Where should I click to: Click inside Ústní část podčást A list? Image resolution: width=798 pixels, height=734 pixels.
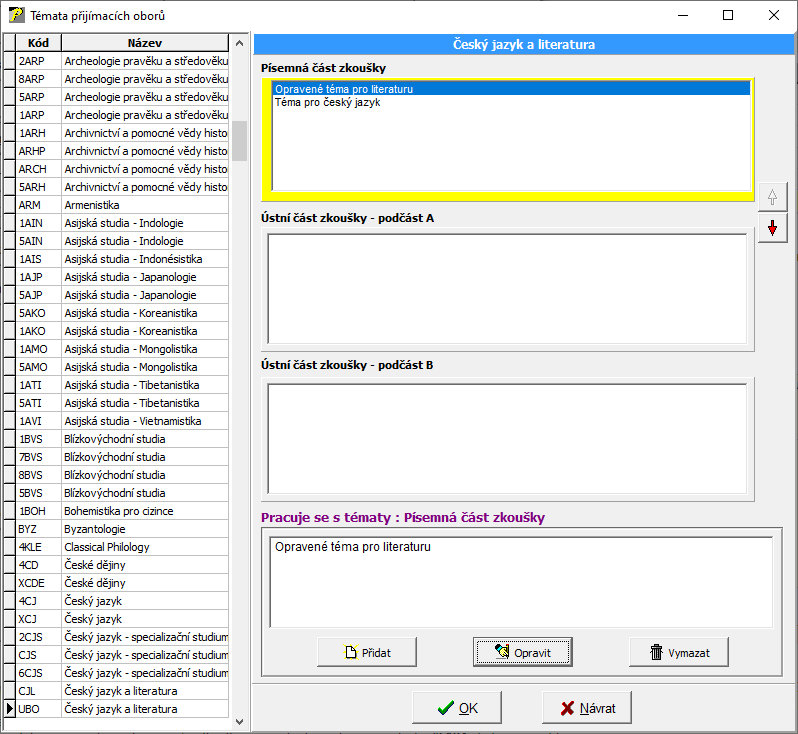(x=507, y=289)
